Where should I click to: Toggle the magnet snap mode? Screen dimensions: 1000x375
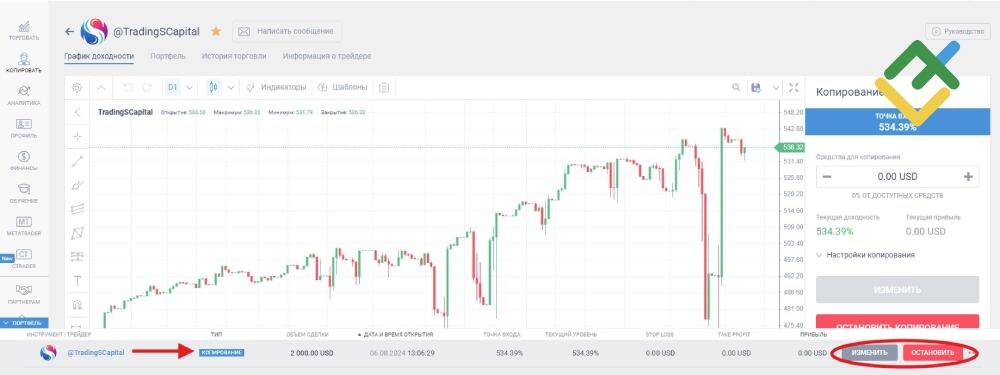[x=77, y=304]
